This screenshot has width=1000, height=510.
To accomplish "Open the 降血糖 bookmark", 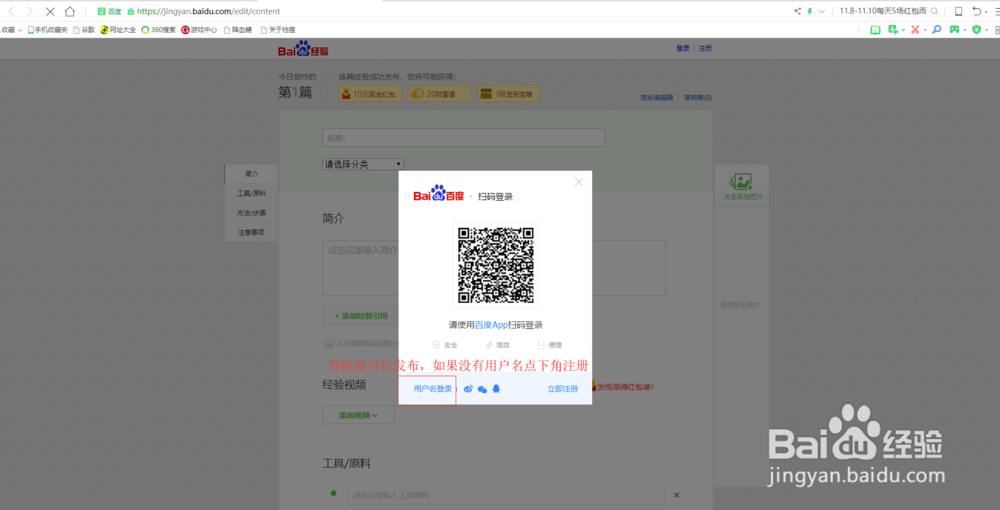I will point(237,30).
